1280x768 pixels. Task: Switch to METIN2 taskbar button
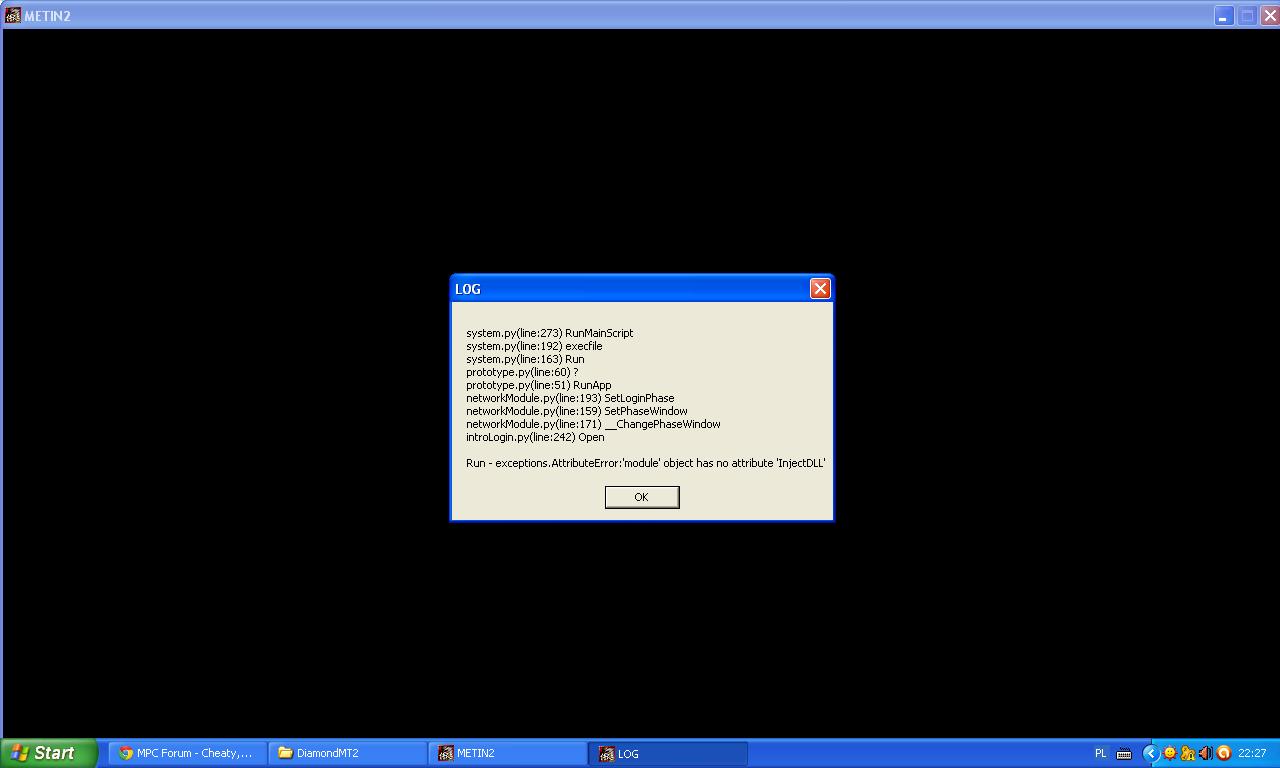(x=508, y=753)
